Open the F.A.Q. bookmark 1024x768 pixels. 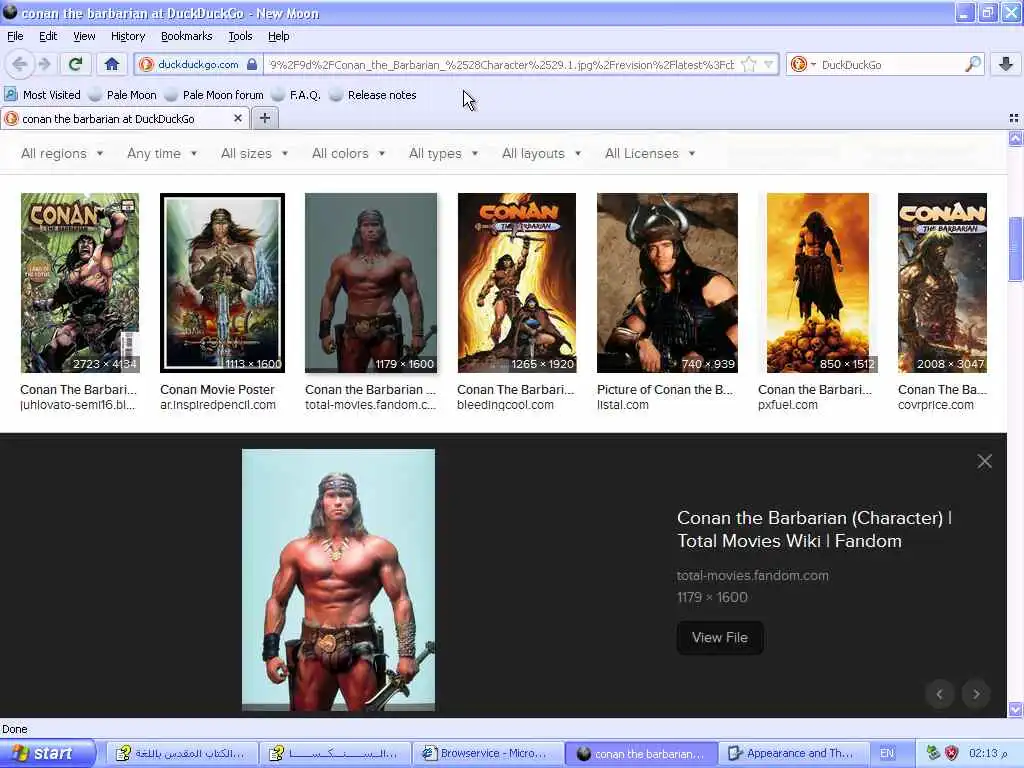[x=296, y=95]
